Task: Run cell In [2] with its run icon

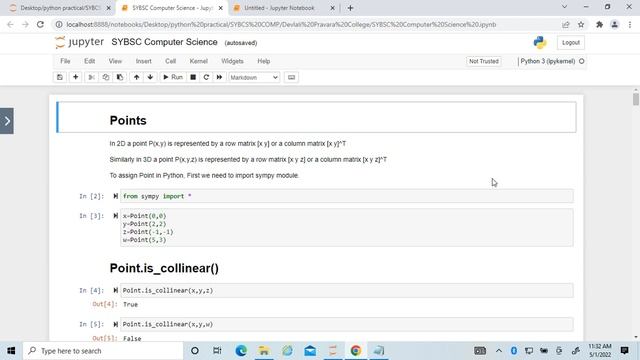Action: (116, 196)
